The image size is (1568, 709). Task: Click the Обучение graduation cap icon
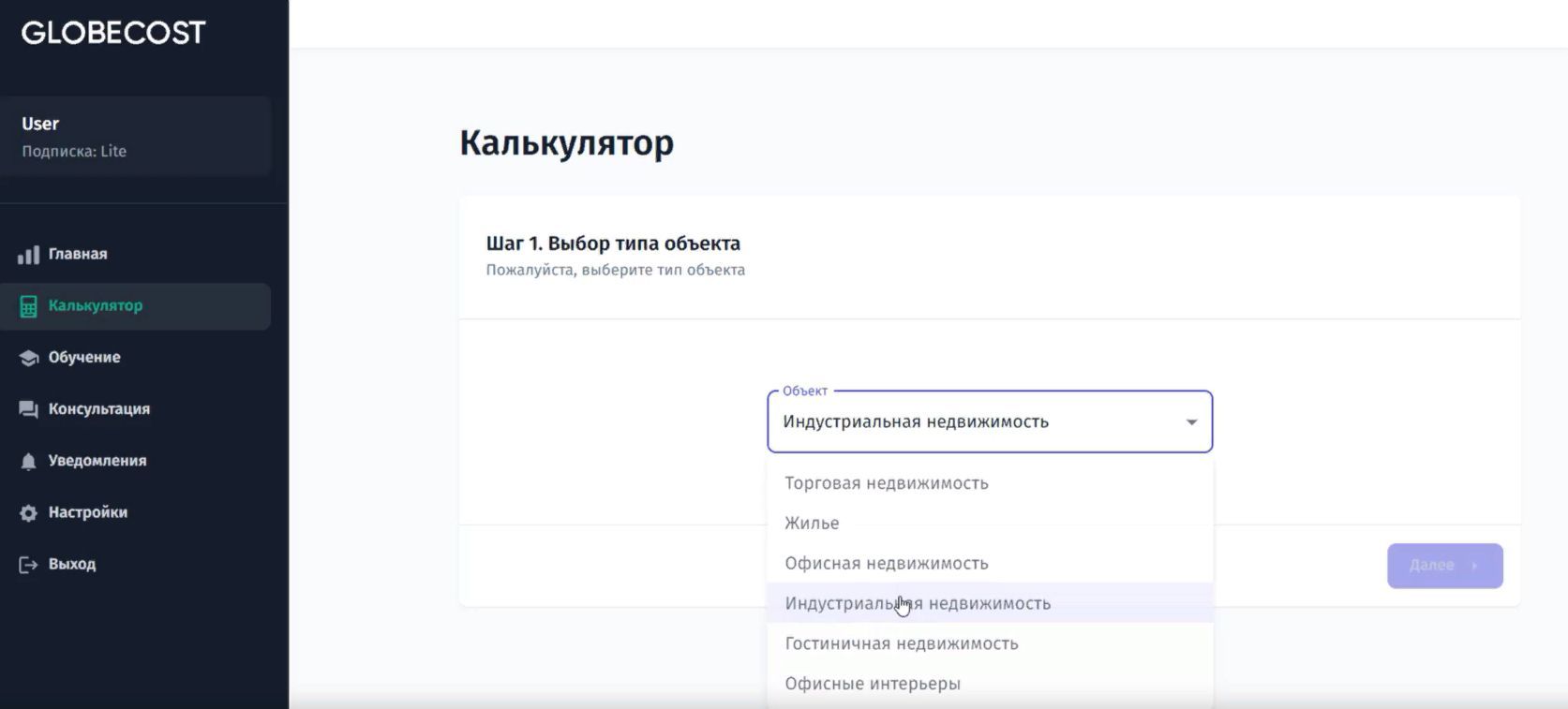pyautogui.click(x=29, y=358)
